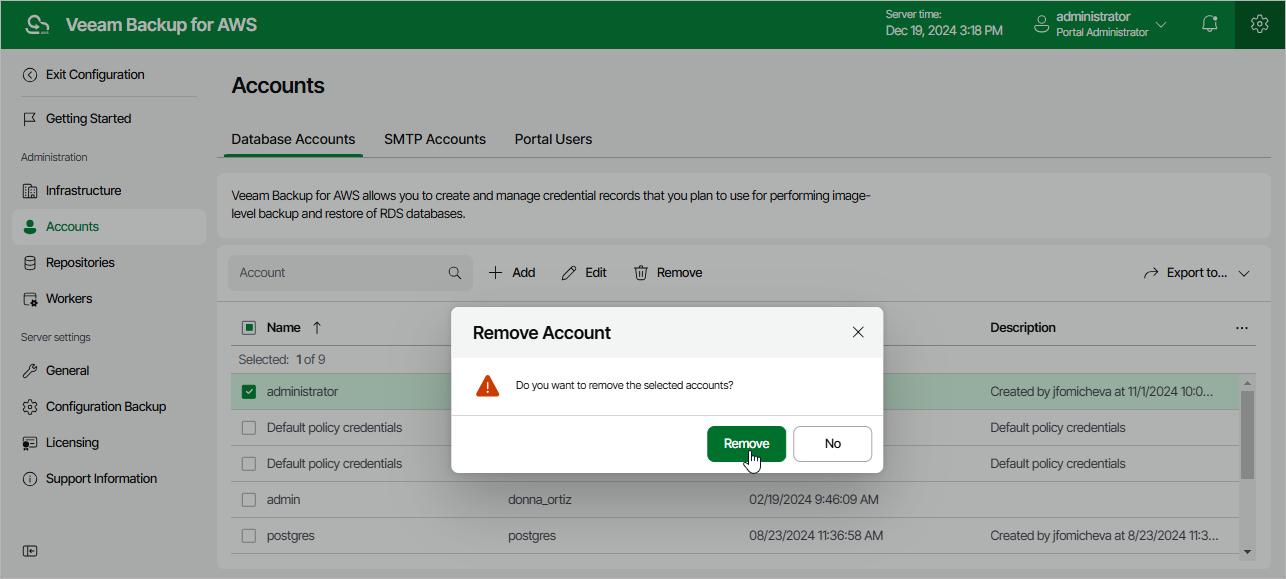
Task: Confirm removal with the Remove button
Action: [746, 444]
